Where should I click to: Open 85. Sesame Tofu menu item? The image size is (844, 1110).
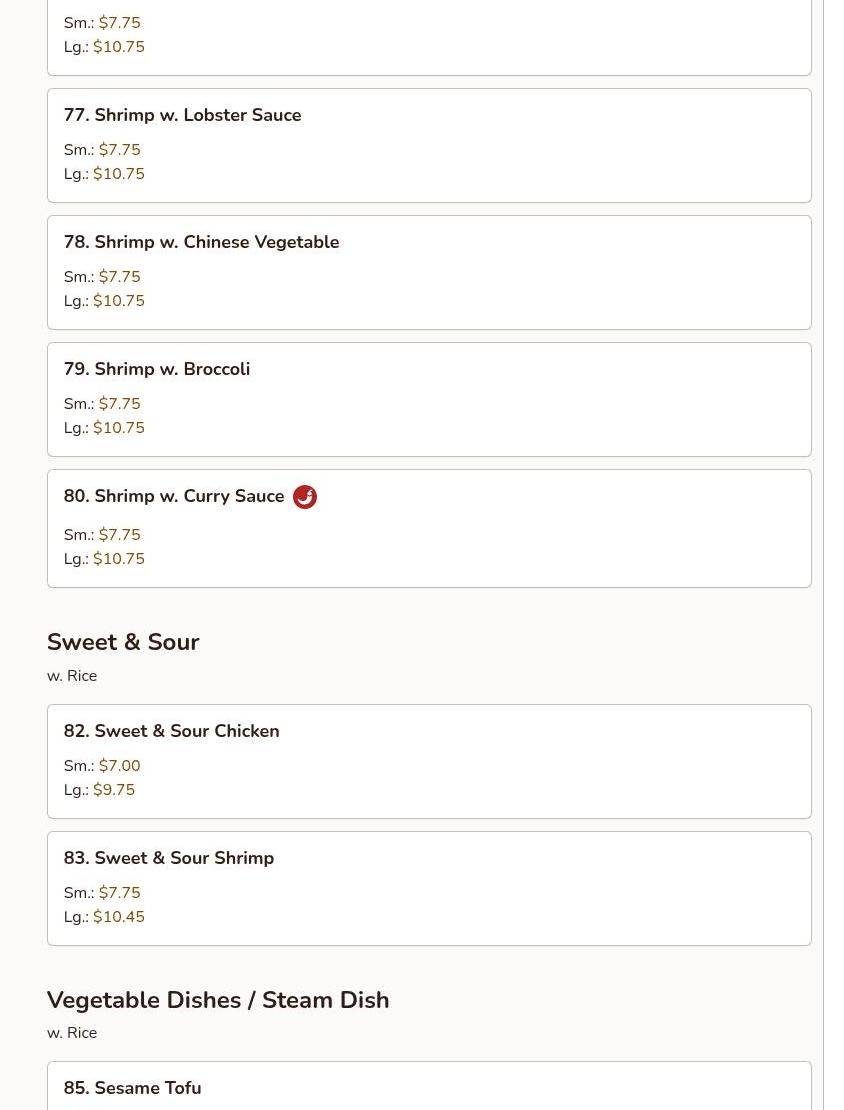click(133, 1088)
